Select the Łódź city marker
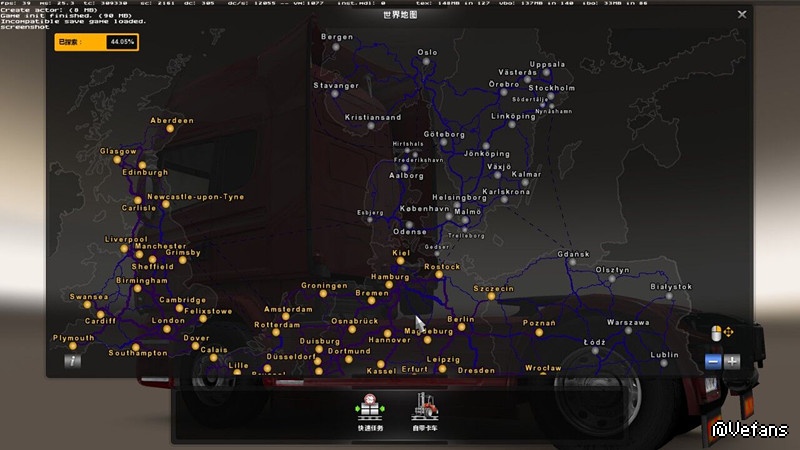This screenshot has width=800, height=450. [x=595, y=351]
